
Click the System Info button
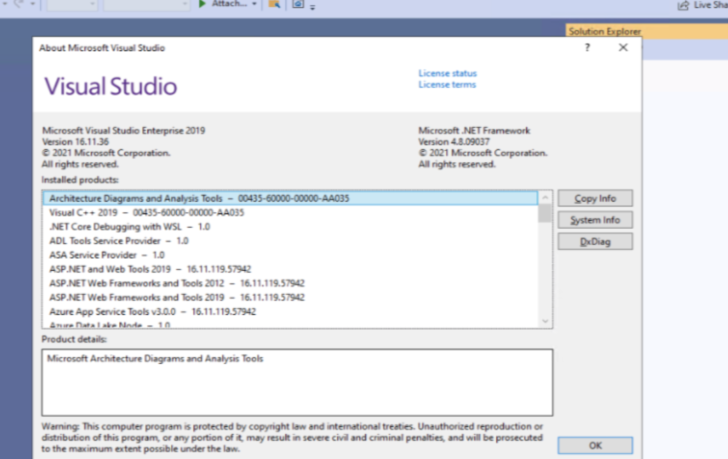595,220
